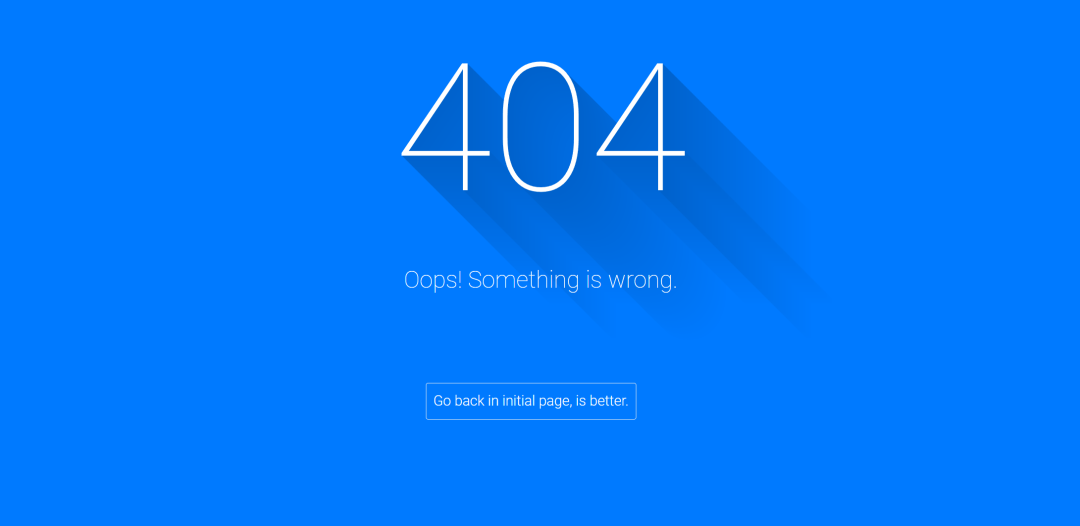
Task: Click 'Go back' text inside the button
Action: click(x=459, y=401)
